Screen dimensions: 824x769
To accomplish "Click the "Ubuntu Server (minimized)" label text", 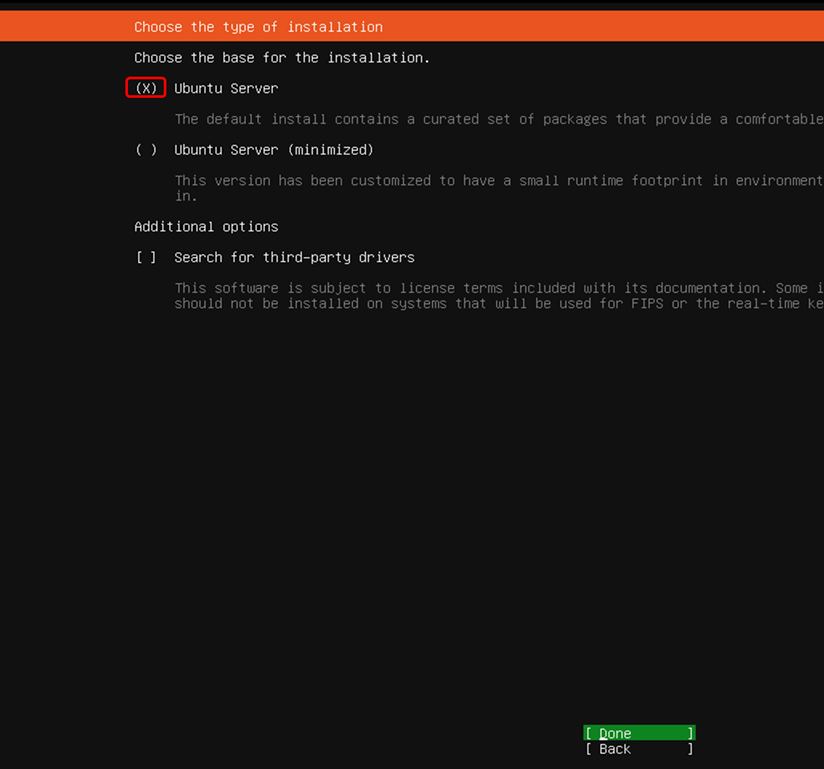I will (274, 150).
